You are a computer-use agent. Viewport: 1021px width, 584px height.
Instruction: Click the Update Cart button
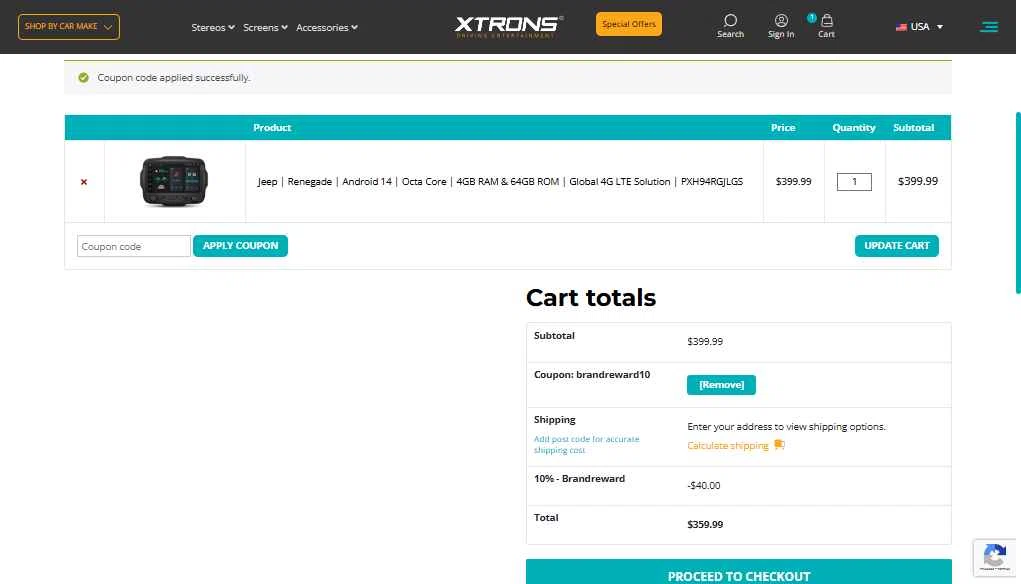pyautogui.click(x=897, y=246)
